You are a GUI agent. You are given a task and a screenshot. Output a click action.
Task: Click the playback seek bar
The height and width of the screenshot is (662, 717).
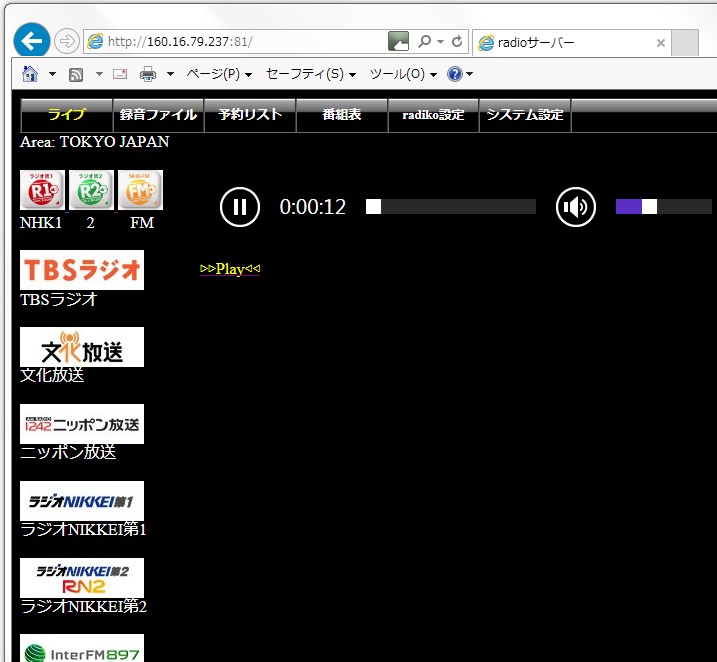[450, 207]
